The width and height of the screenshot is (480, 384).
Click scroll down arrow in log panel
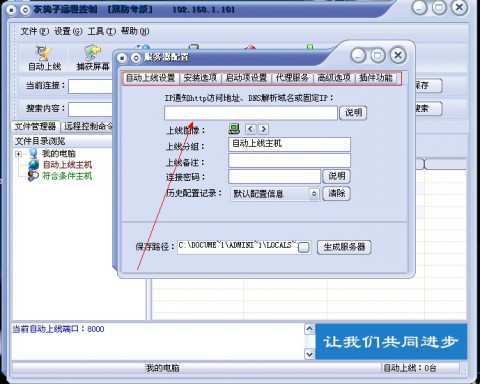pyautogui.click(x=309, y=354)
